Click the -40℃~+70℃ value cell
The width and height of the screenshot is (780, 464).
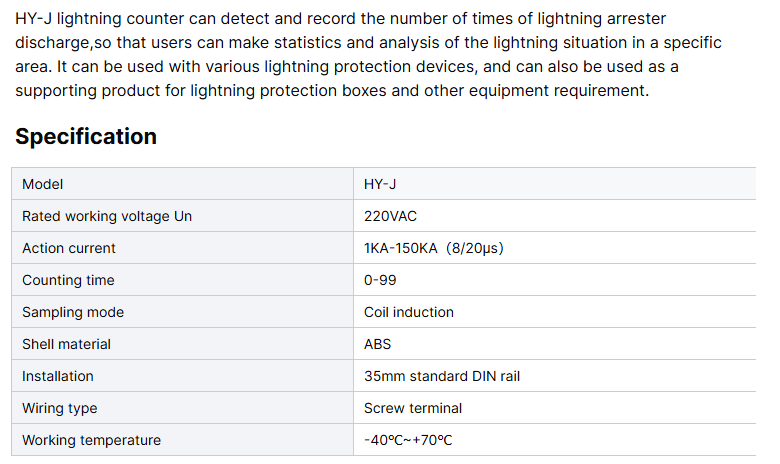[409, 440]
